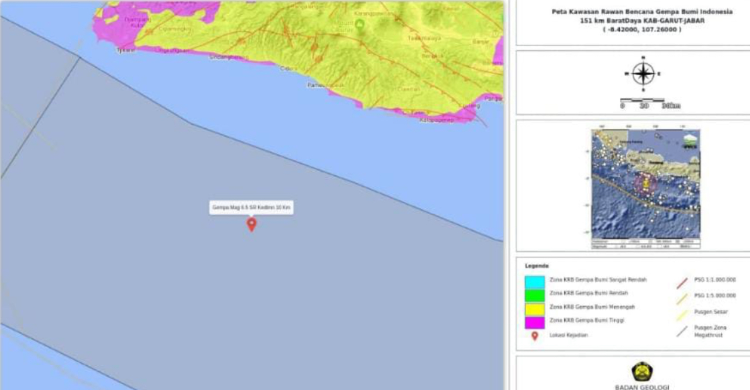Viewport: 750px width, 390px height.
Task: Click the PSG 1:5.000.000 line symbol
Action: (682, 299)
